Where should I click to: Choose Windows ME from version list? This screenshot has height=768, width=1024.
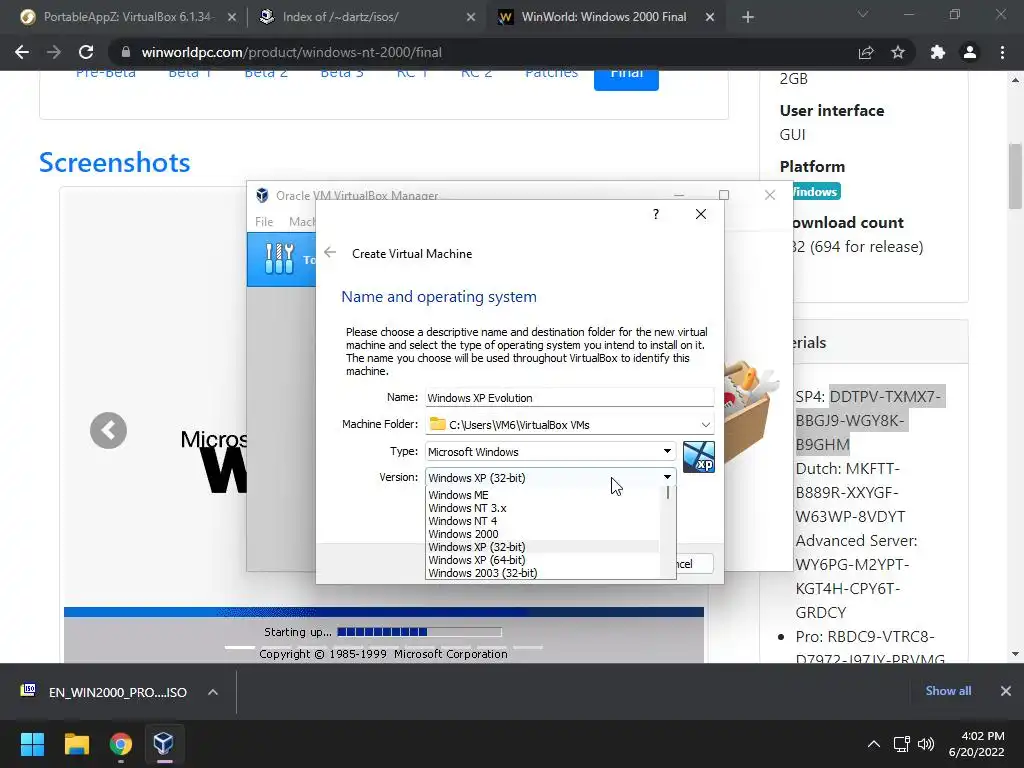tap(542, 495)
